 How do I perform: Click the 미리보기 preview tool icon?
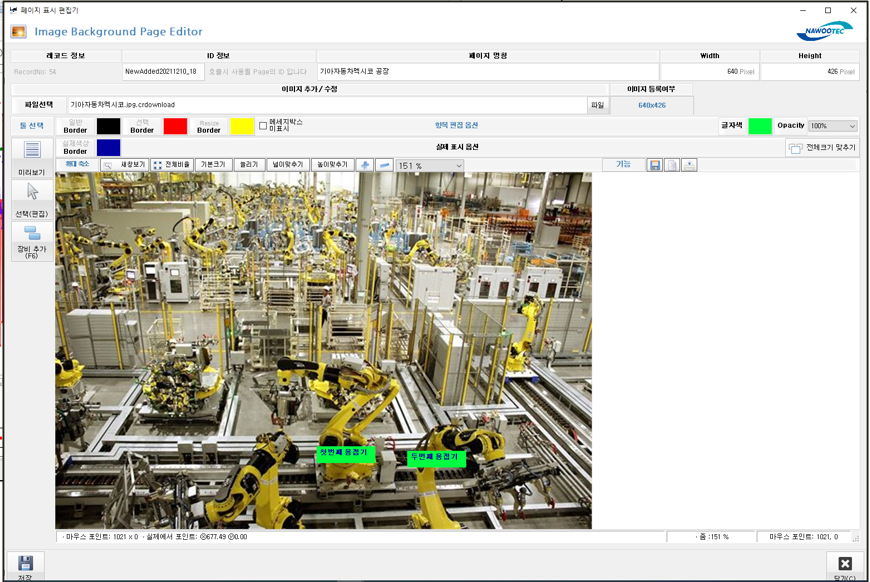(32, 150)
